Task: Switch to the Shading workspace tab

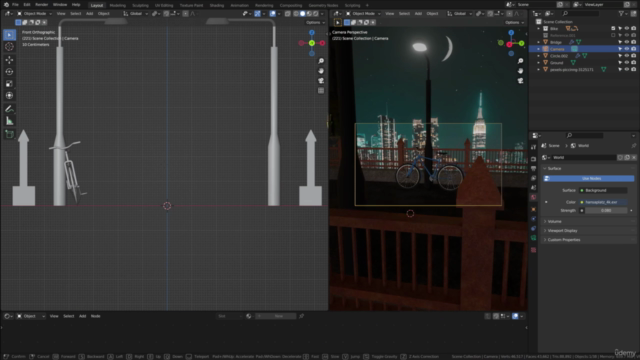Action: (217, 5)
